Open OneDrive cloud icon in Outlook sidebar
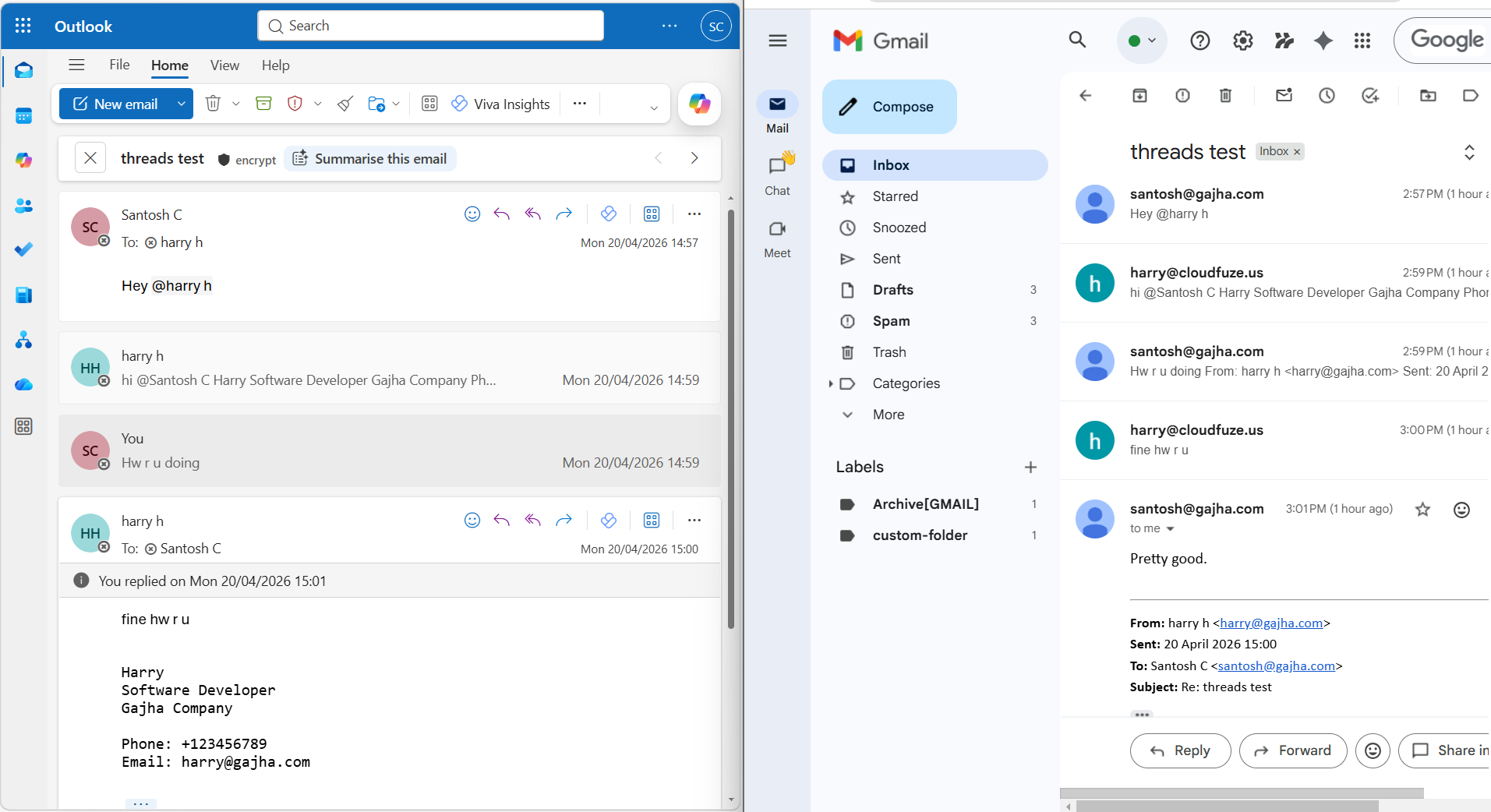The width and height of the screenshot is (1491, 812). click(23, 384)
